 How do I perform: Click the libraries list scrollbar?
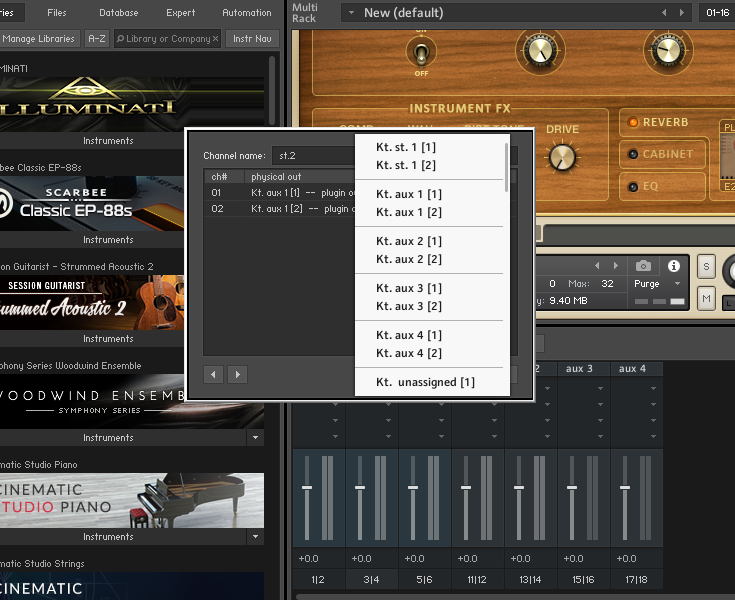[x=272, y=89]
